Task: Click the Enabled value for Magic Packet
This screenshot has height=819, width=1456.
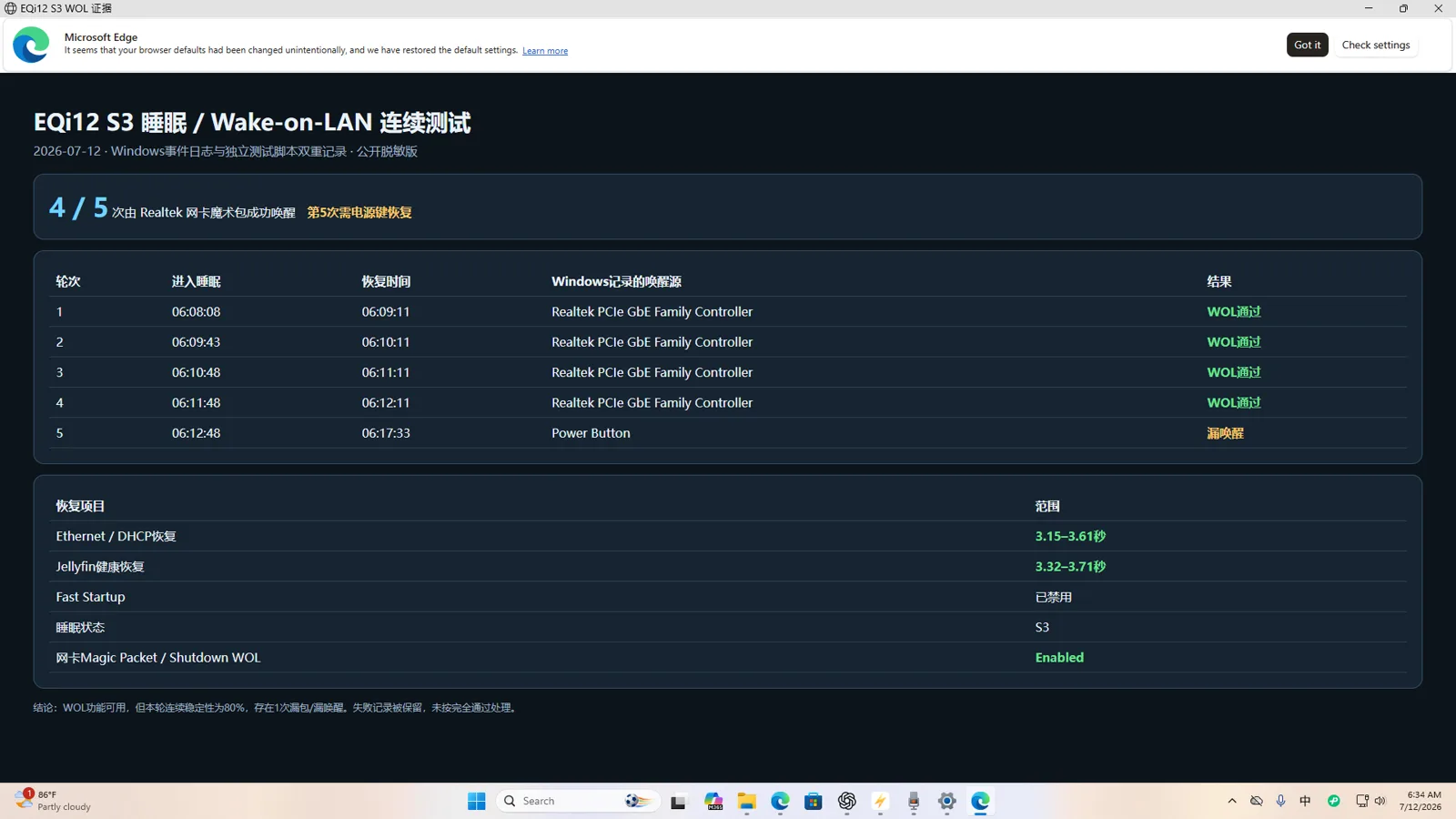Action: point(1059,657)
